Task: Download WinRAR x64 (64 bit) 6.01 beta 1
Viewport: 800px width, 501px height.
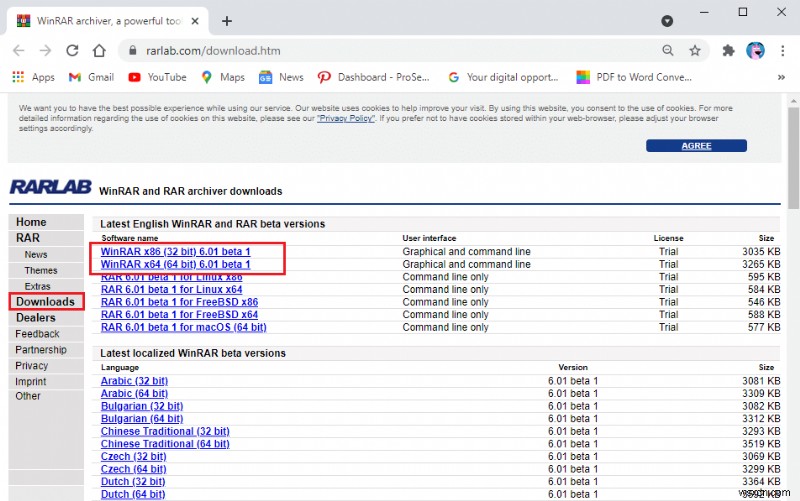Action: [175, 265]
